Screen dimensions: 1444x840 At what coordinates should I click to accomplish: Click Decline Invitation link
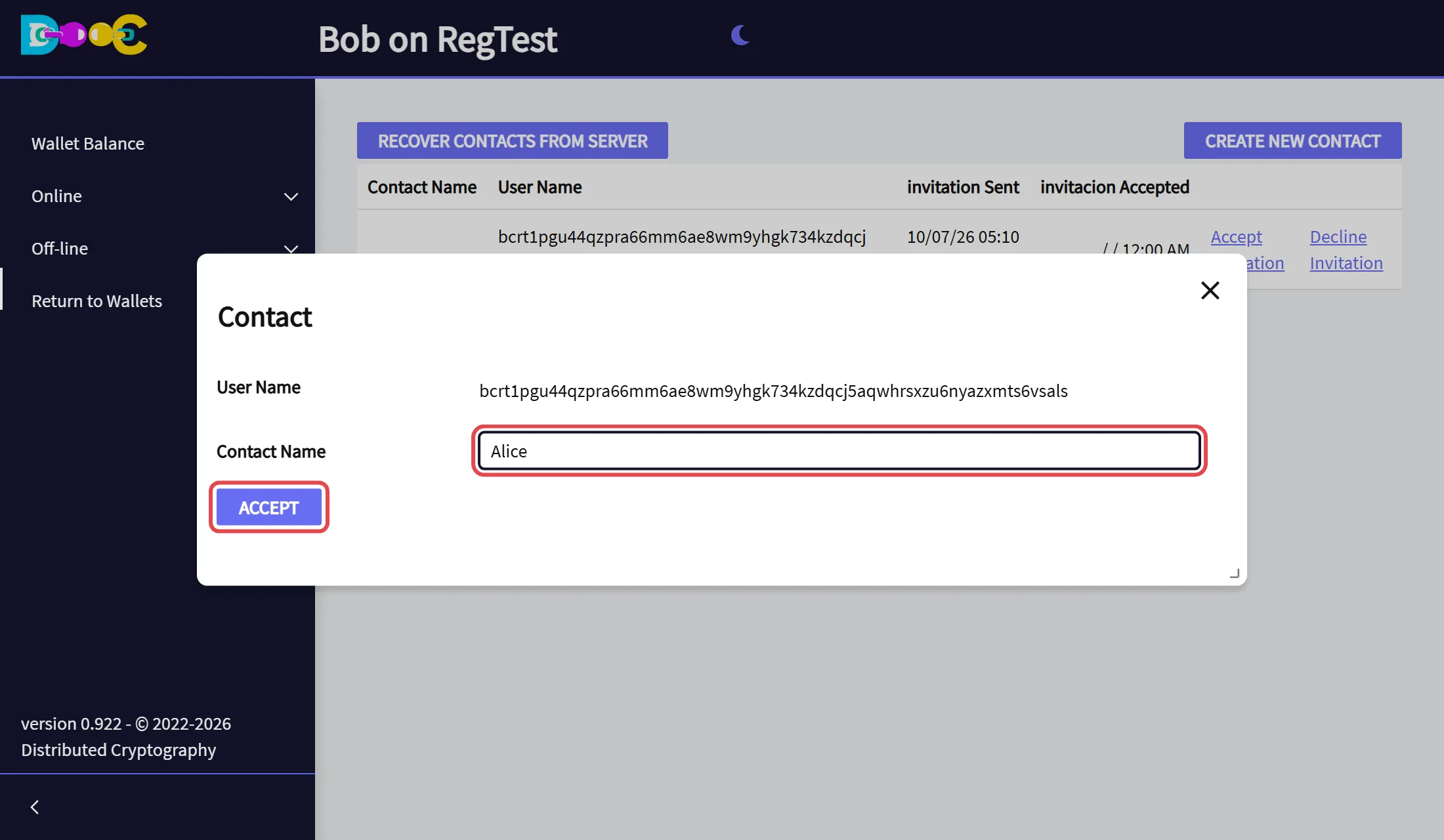[1346, 249]
